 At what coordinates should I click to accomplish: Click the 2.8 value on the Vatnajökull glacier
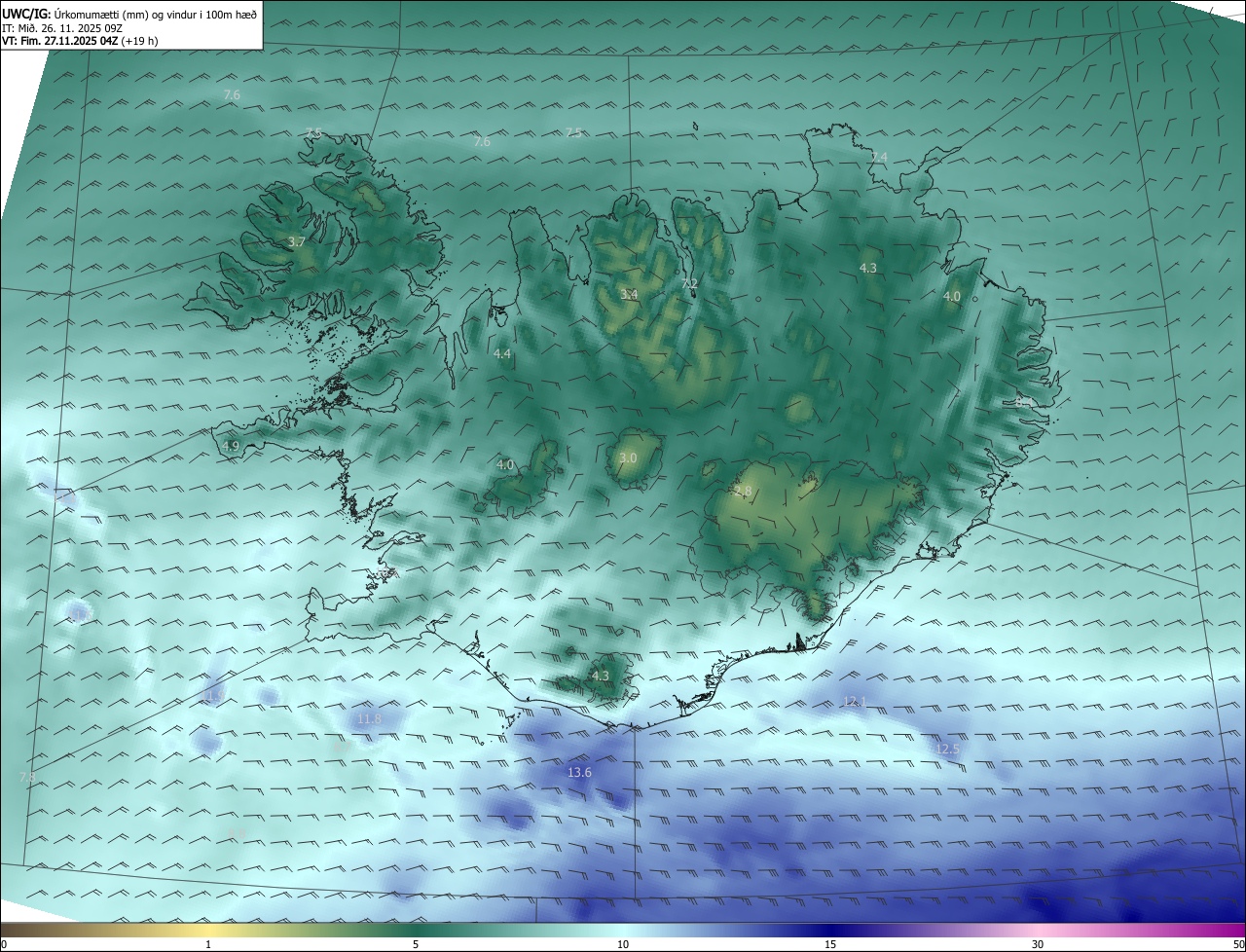pyautogui.click(x=743, y=492)
